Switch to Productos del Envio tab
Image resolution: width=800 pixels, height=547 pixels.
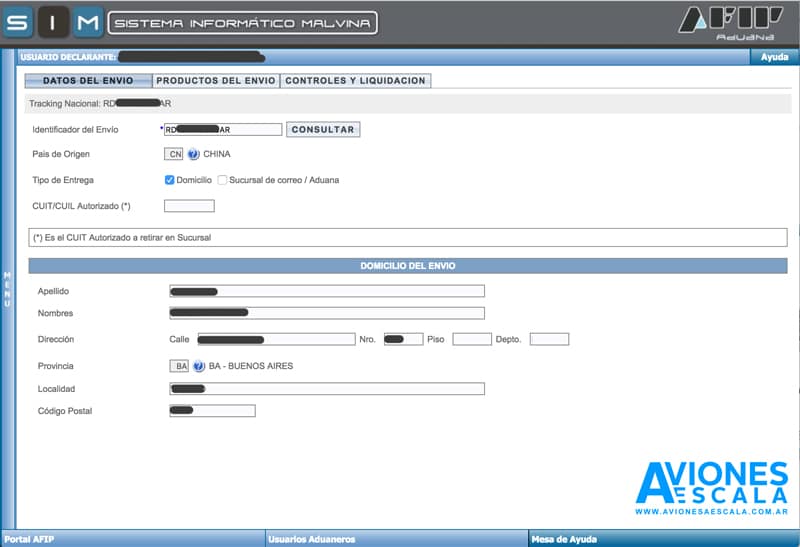pyautogui.click(x=216, y=81)
